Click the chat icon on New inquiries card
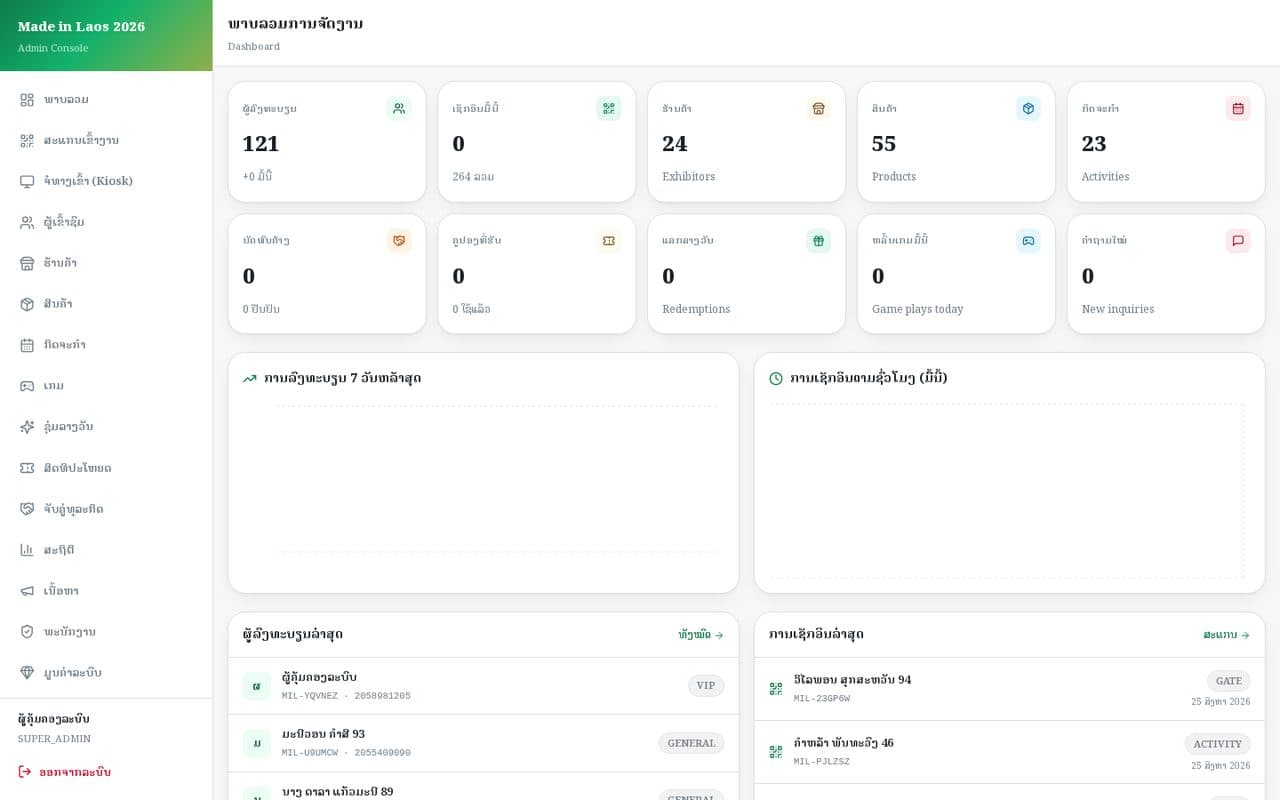The height and width of the screenshot is (800, 1280). click(x=1238, y=241)
